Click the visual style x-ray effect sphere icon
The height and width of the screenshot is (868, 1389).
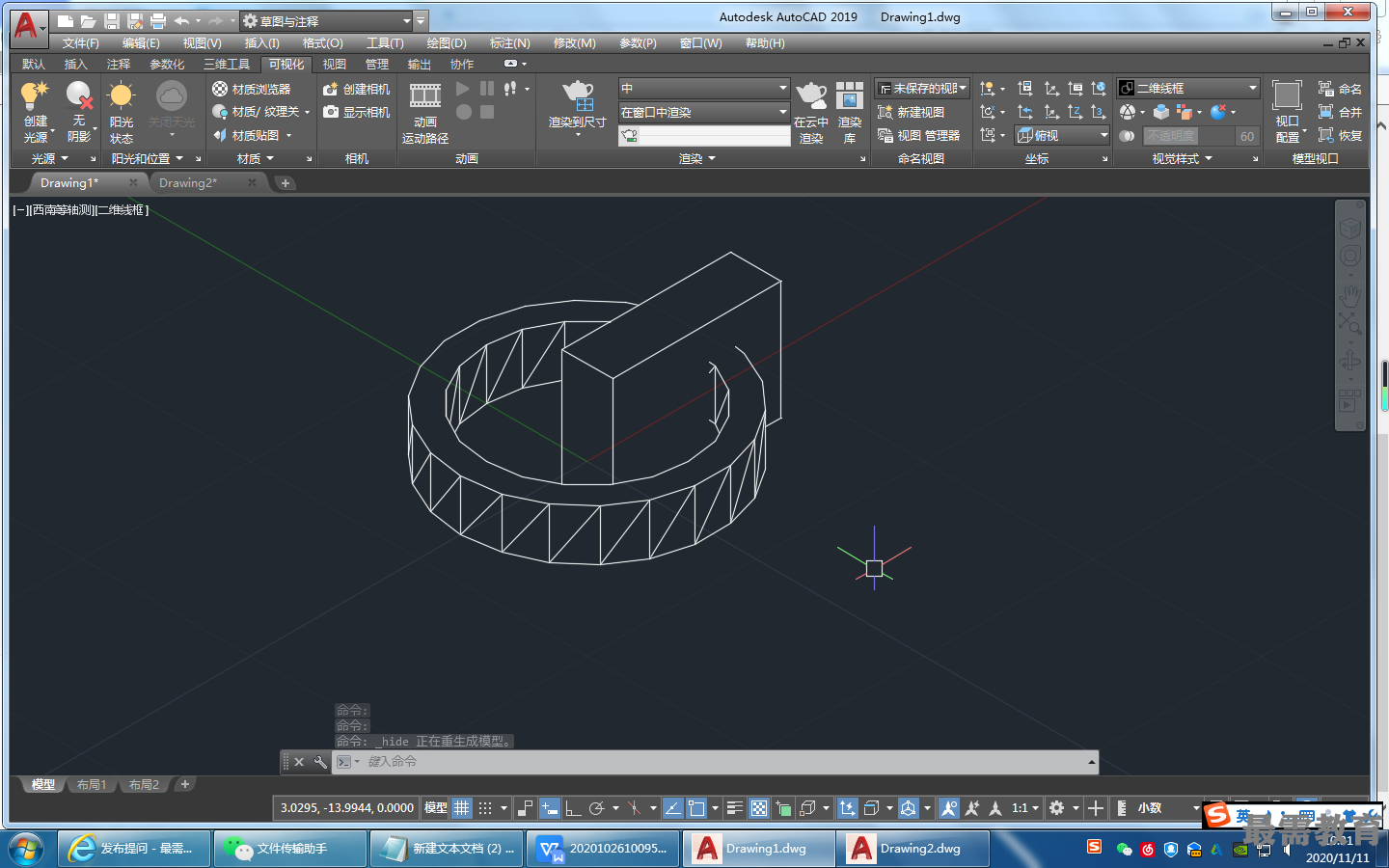1127,136
